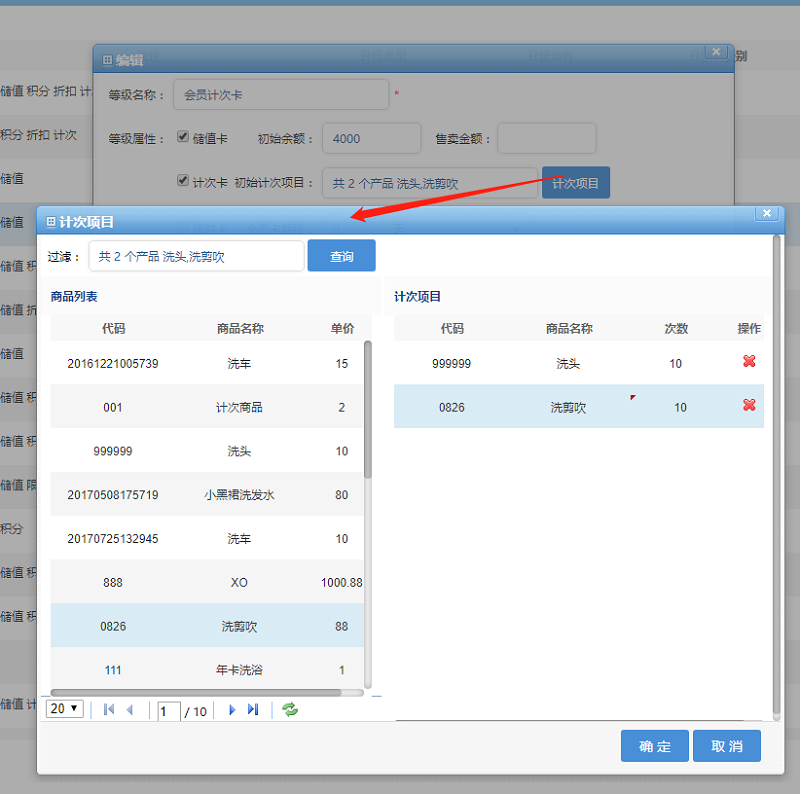Refresh the product list with green refresh icon
800x794 pixels.
289,710
